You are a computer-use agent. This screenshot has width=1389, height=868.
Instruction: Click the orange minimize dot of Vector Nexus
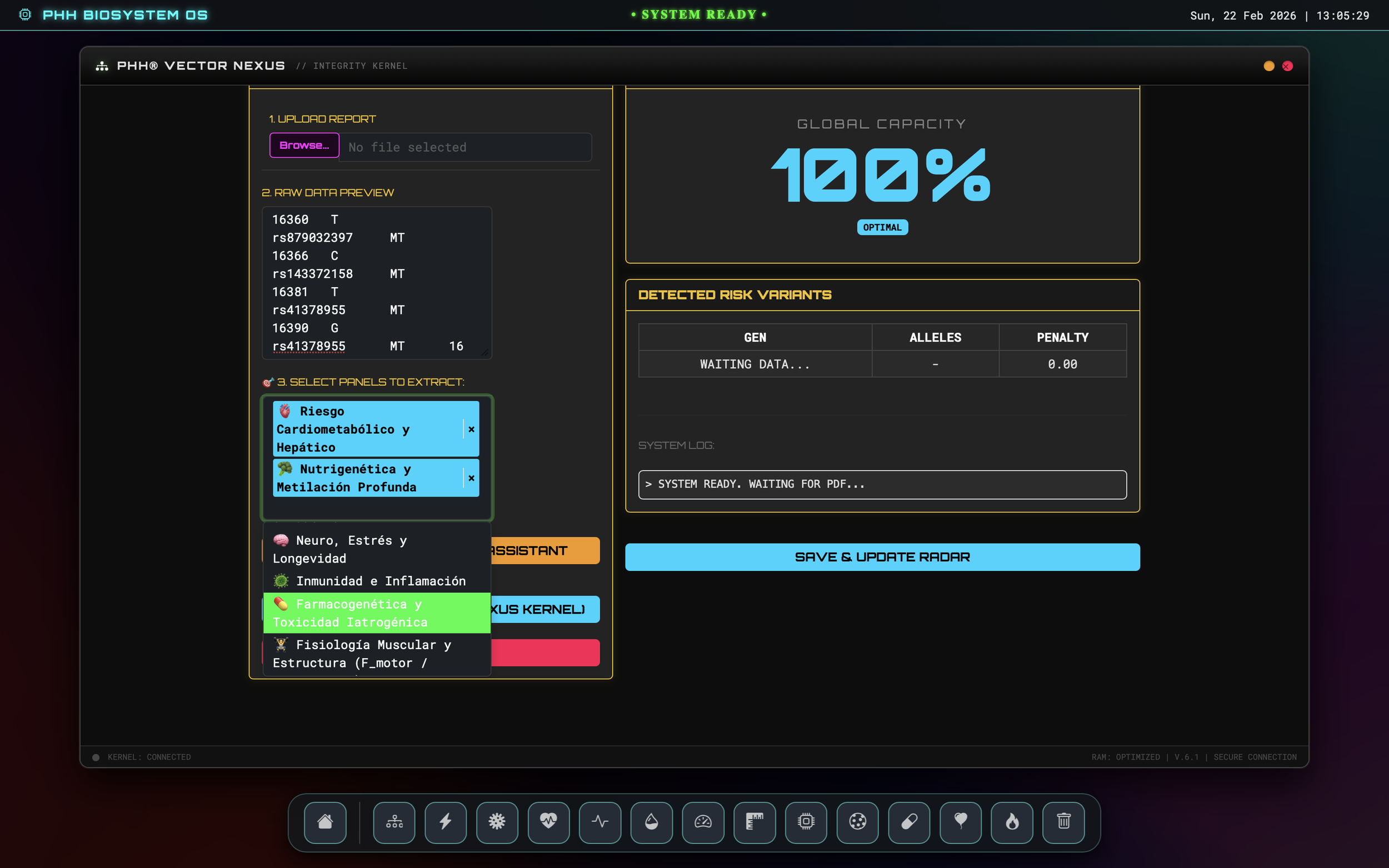click(x=1269, y=66)
